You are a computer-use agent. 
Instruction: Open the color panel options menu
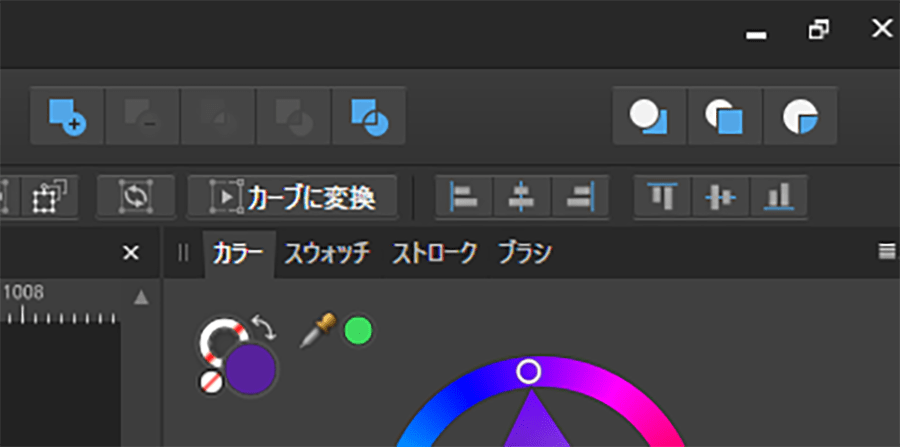click(887, 251)
